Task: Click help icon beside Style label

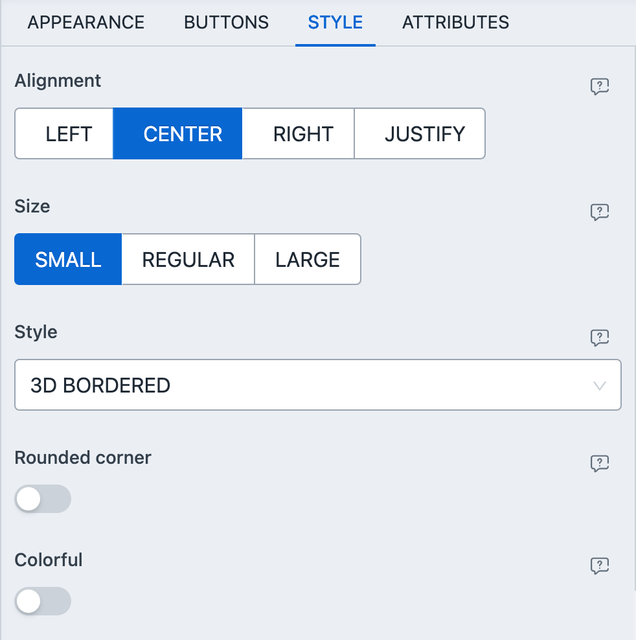Action: tap(600, 338)
